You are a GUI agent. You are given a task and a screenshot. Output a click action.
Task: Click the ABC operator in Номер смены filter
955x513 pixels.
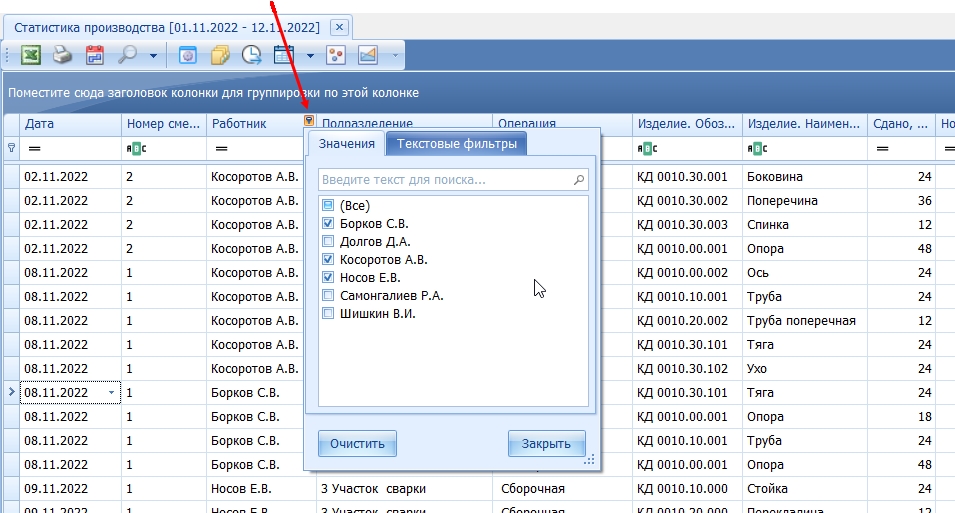click(136, 149)
